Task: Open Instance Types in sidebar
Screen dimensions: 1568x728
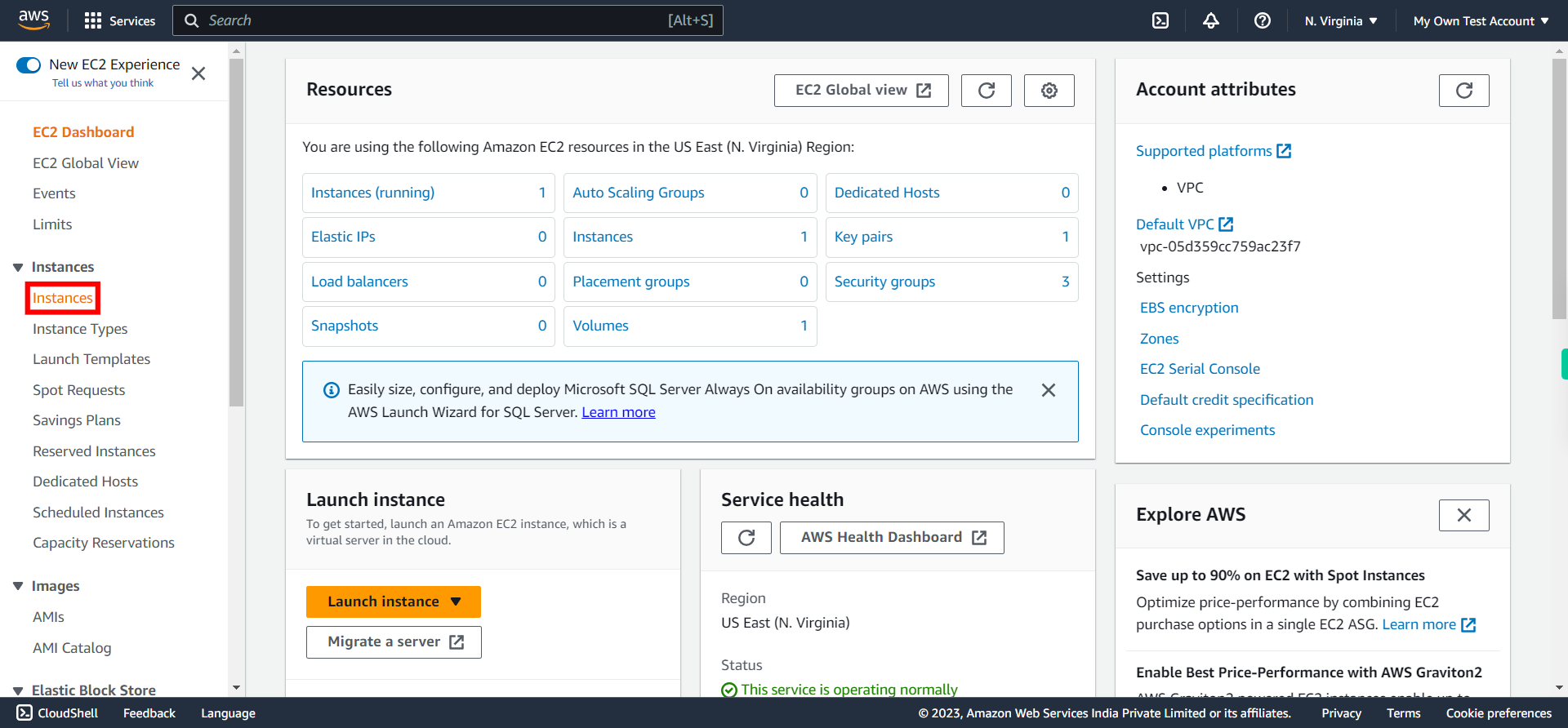Action: 80,329
